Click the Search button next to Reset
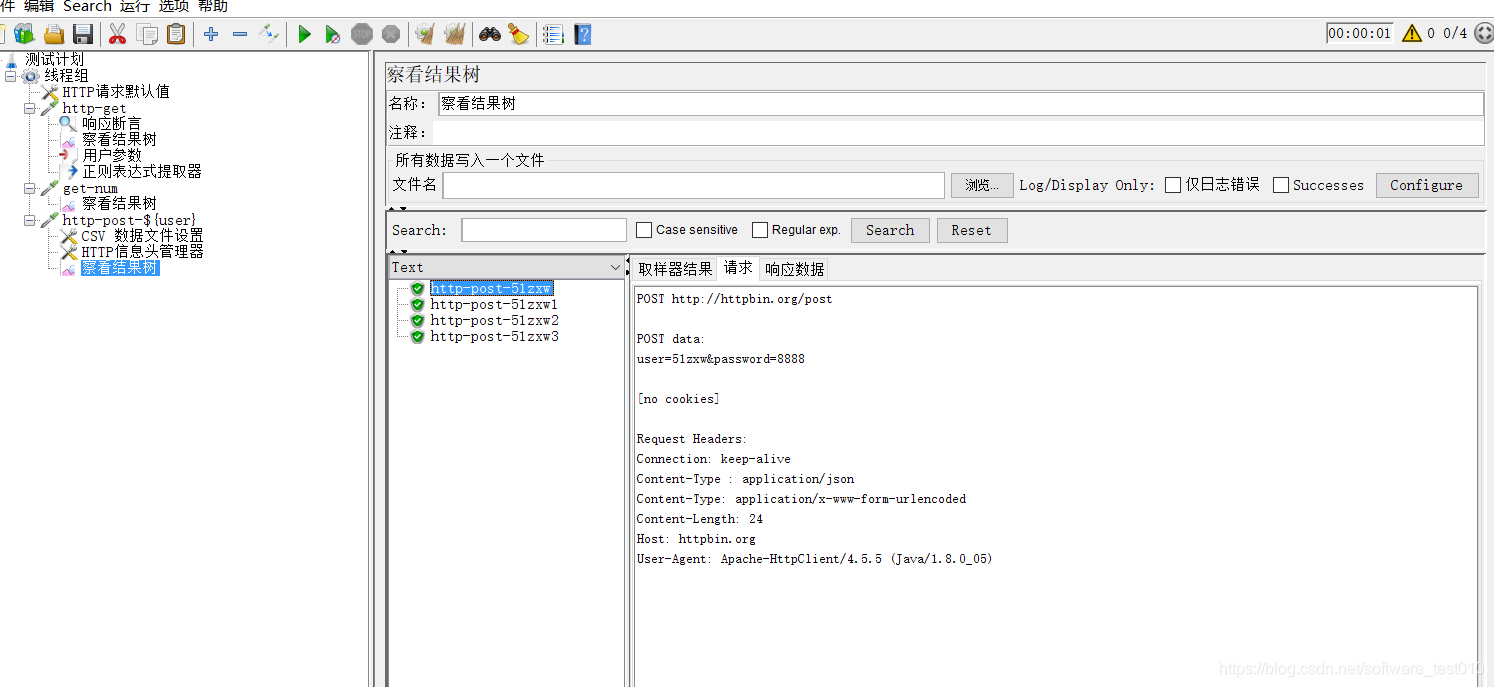Screen dimensions: 1494x687 tap(890, 230)
